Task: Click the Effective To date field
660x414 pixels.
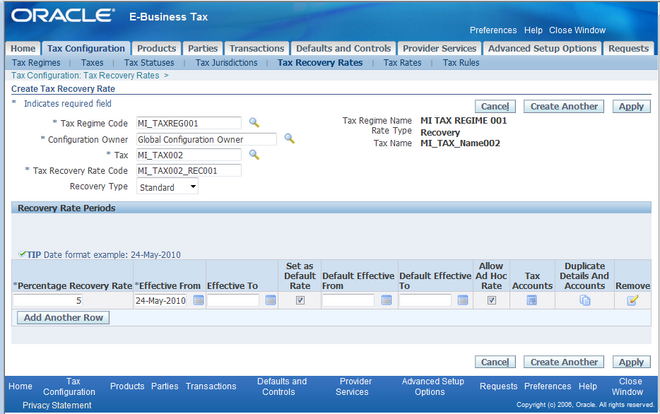Action: tap(233, 300)
